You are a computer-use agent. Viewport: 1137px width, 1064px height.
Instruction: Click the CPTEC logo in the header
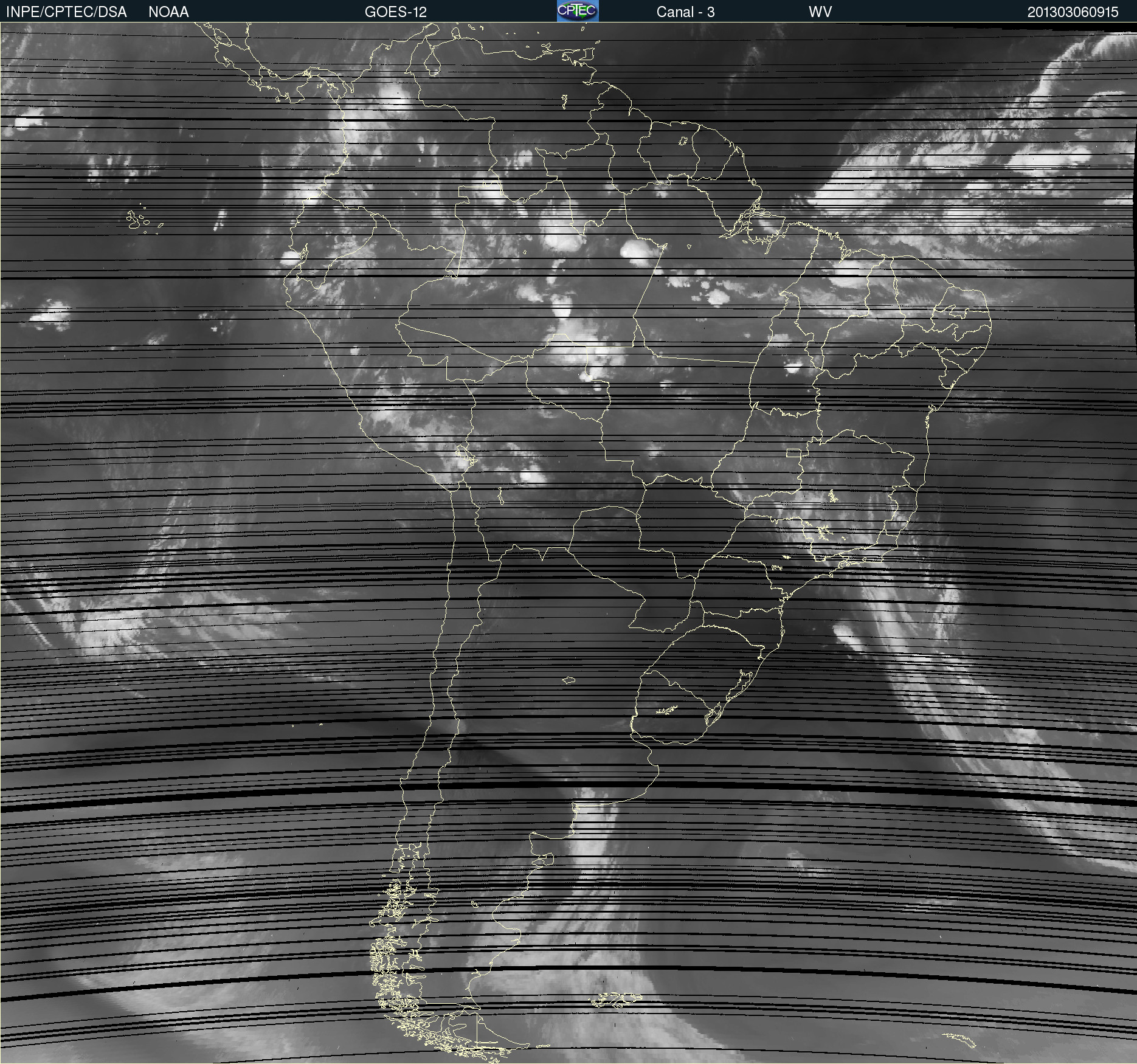[577, 11]
